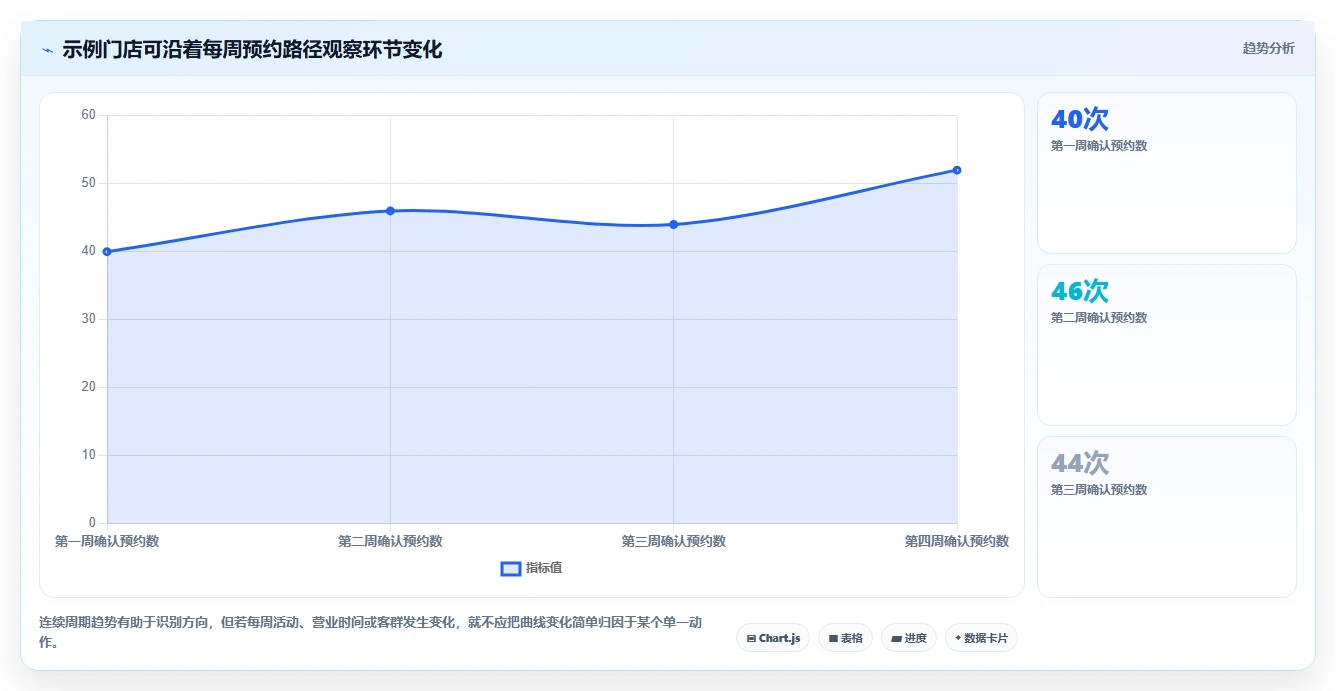1336x691 pixels.
Task: Click the fourth week data point at 52
Action: (957, 170)
